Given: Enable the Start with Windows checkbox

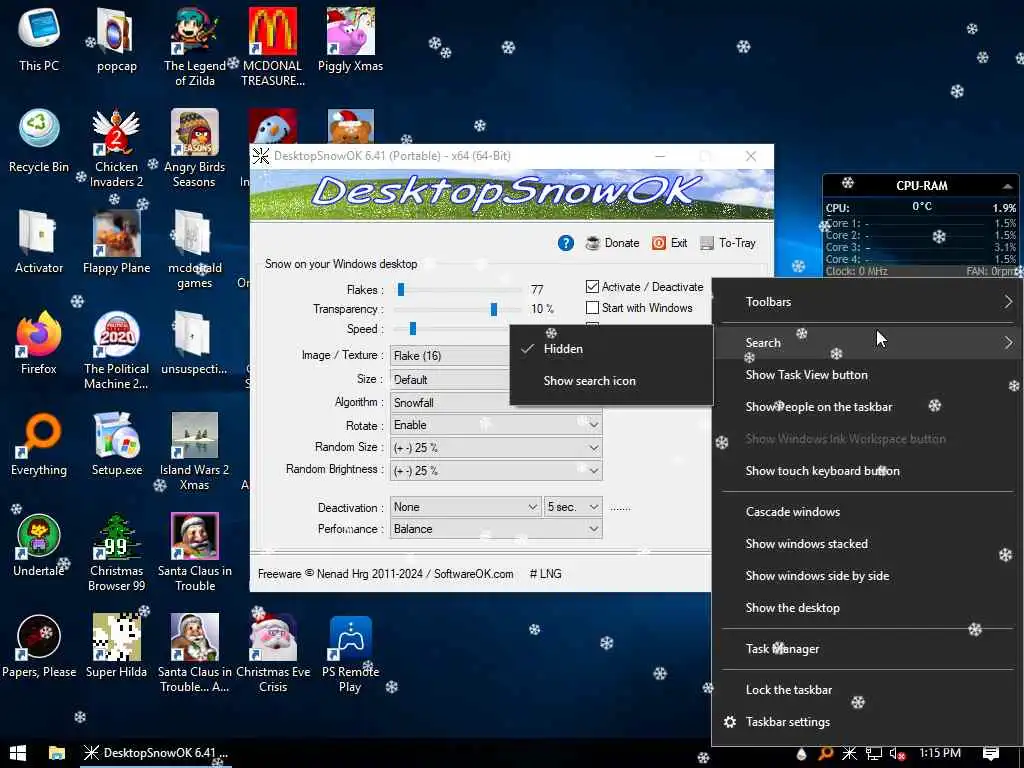Looking at the screenshot, I should click(x=592, y=308).
